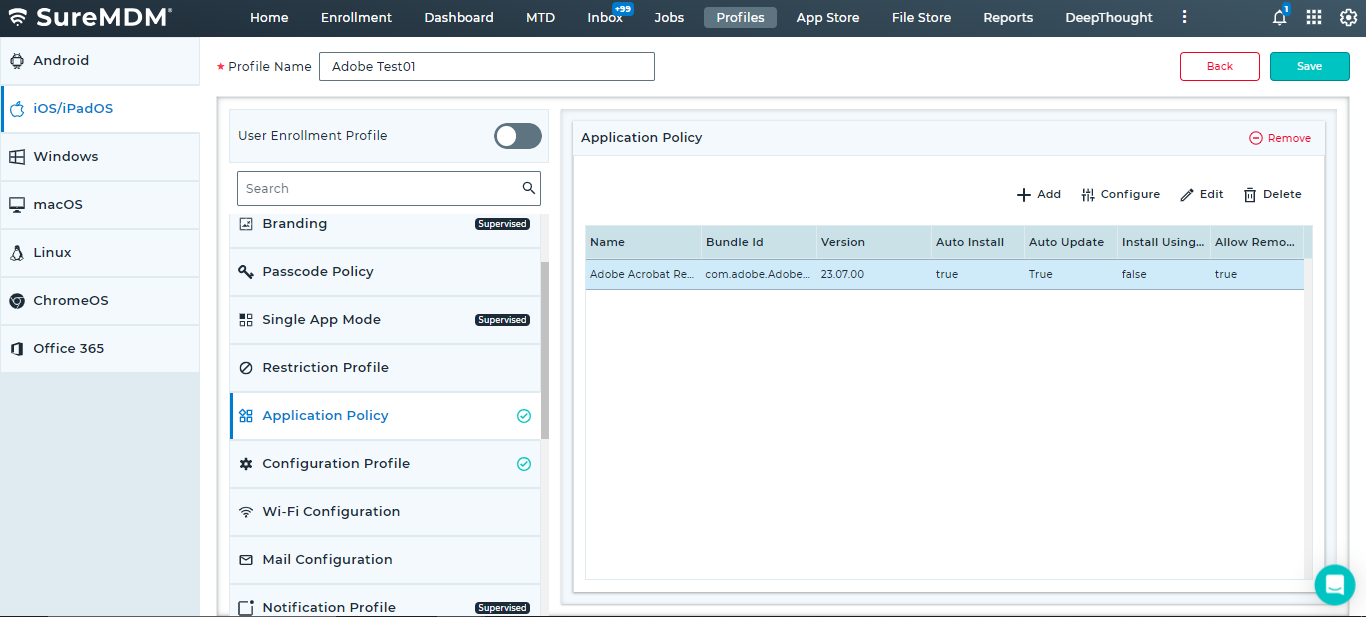Edit the selected application
The image size is (1366, 617).
point(1202,194)
